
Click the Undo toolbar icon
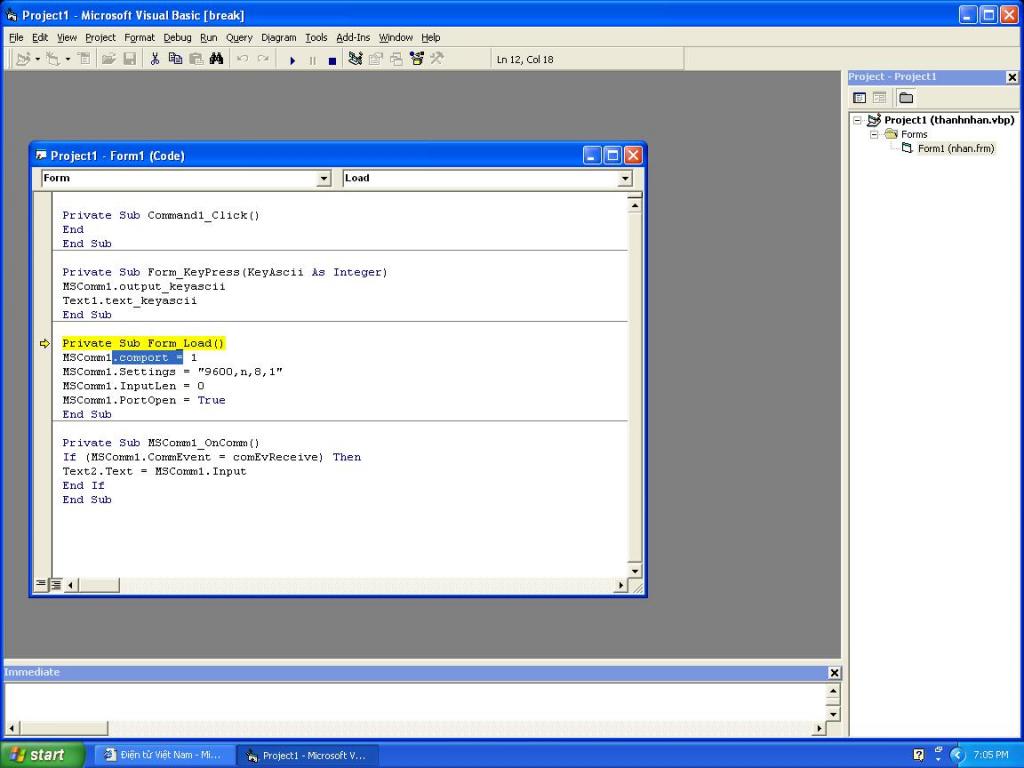coord(242,59)
